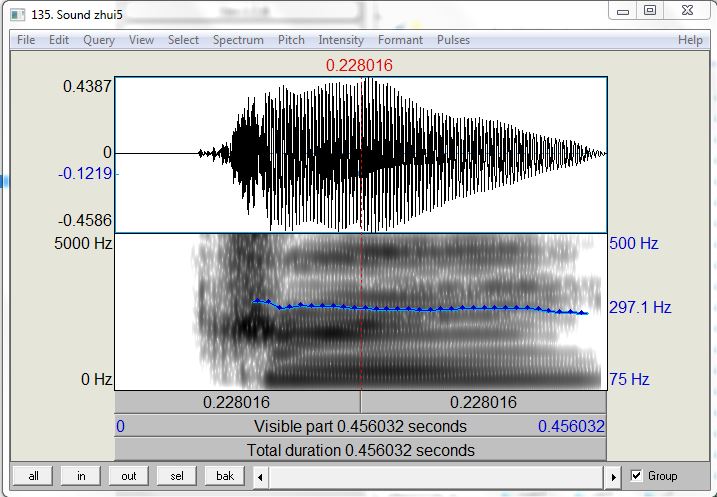The image size is (717, 497).
Task: Click the blue pitch contour line
Action: click(x=420, y=309)
